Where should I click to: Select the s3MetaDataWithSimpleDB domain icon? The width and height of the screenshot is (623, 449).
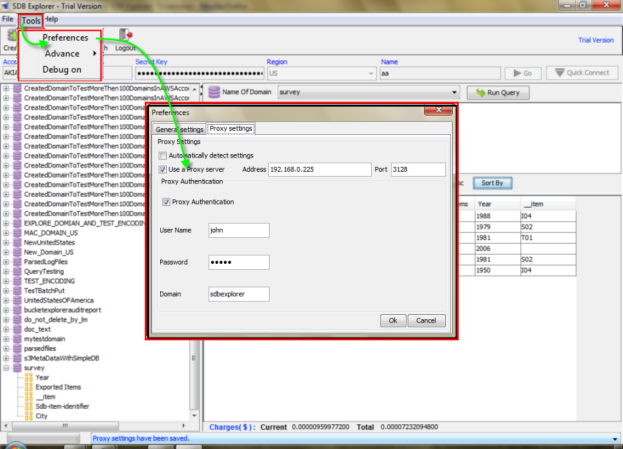[17, 358]
